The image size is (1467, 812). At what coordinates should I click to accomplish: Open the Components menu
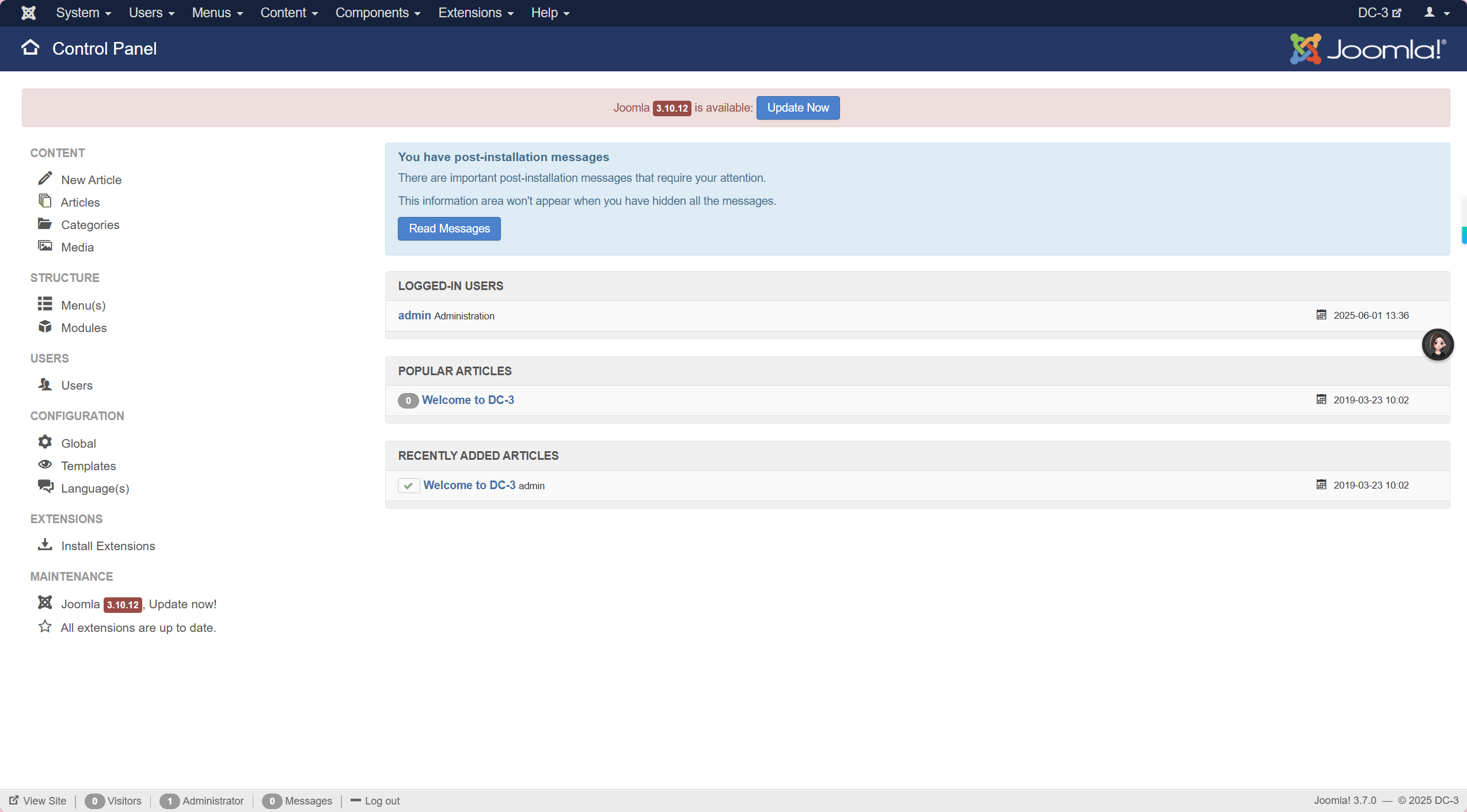(378, 13)
